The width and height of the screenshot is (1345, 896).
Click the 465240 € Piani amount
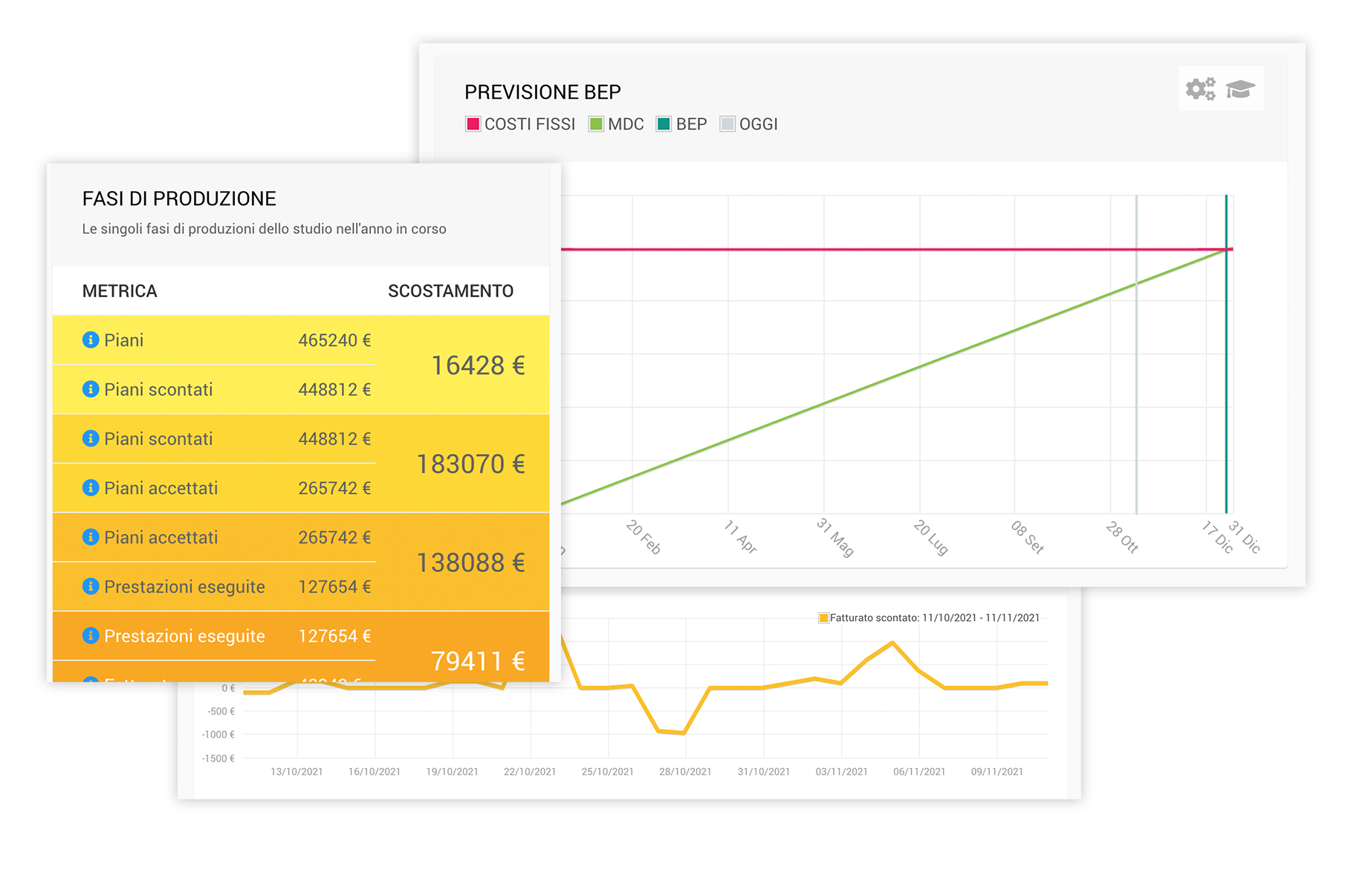click(x=334, y=340)
